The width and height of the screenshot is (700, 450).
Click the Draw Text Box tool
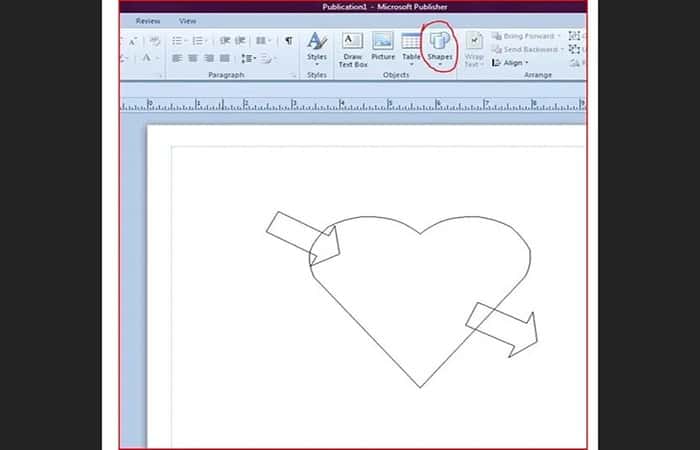pyautogui.click(x=353, y=50)
